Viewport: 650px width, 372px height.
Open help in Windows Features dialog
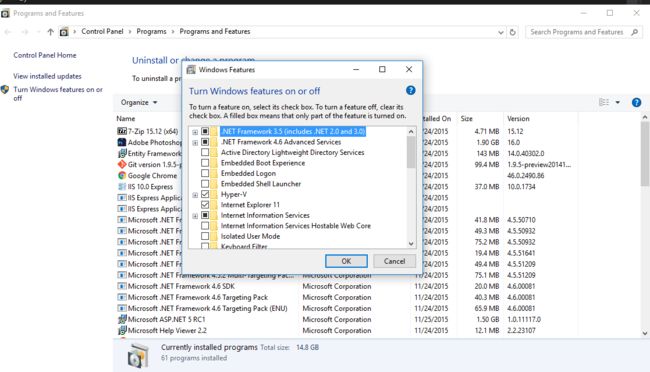(x=410, y=90)
